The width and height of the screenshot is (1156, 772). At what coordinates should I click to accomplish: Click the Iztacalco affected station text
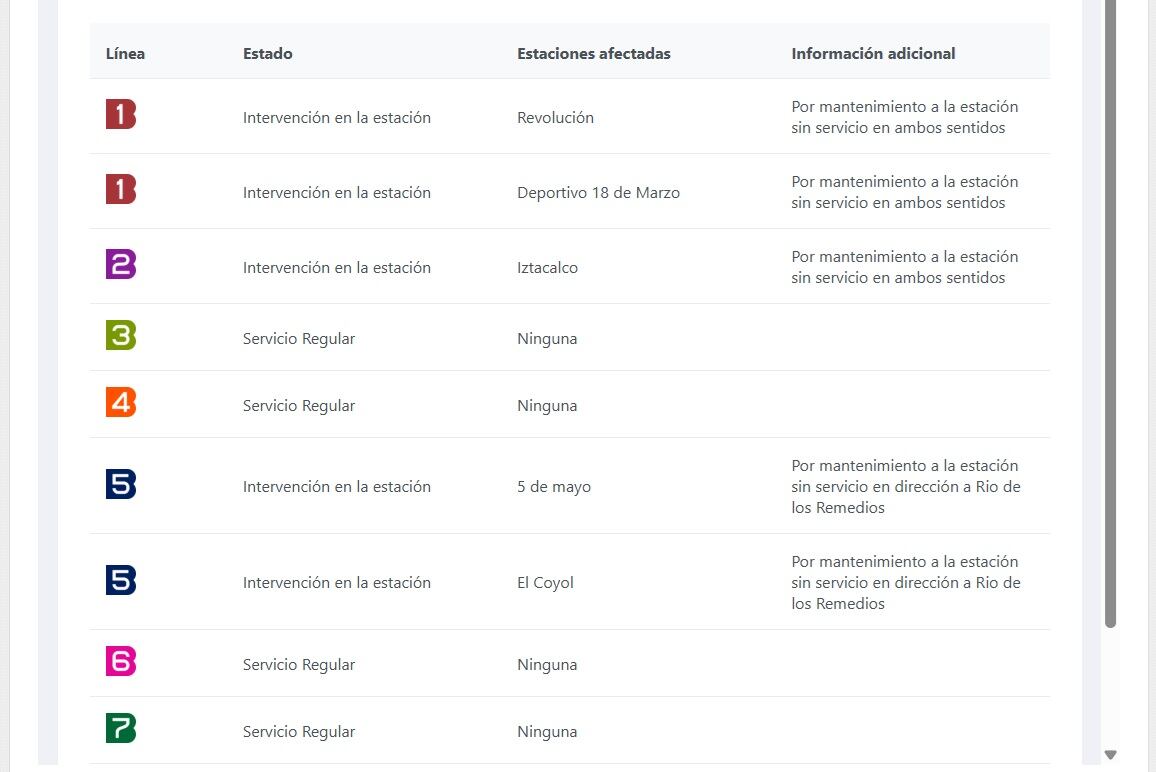(x=547, y=268)
